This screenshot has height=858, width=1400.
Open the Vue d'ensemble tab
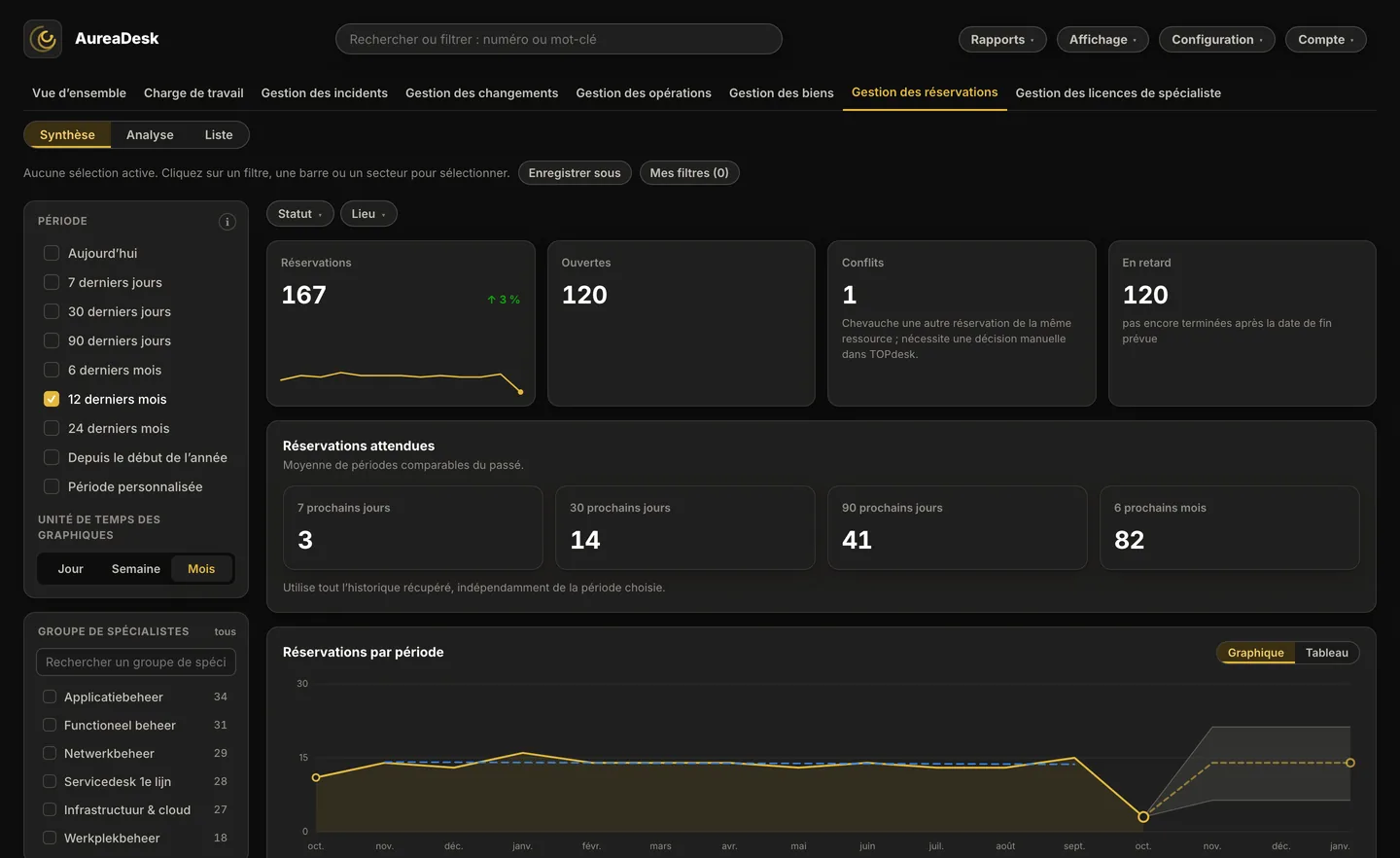[79, 93]
